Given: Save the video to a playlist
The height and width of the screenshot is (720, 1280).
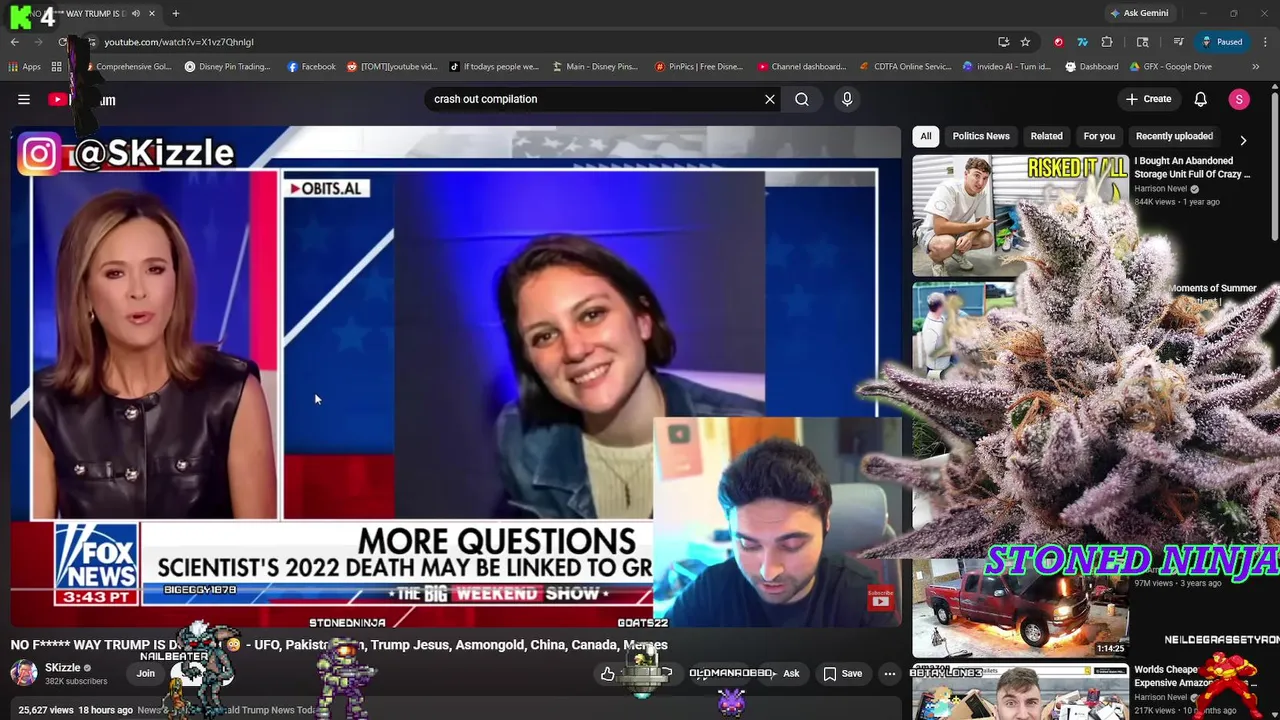Looking at the screenshot, I should tap(842, 674).
